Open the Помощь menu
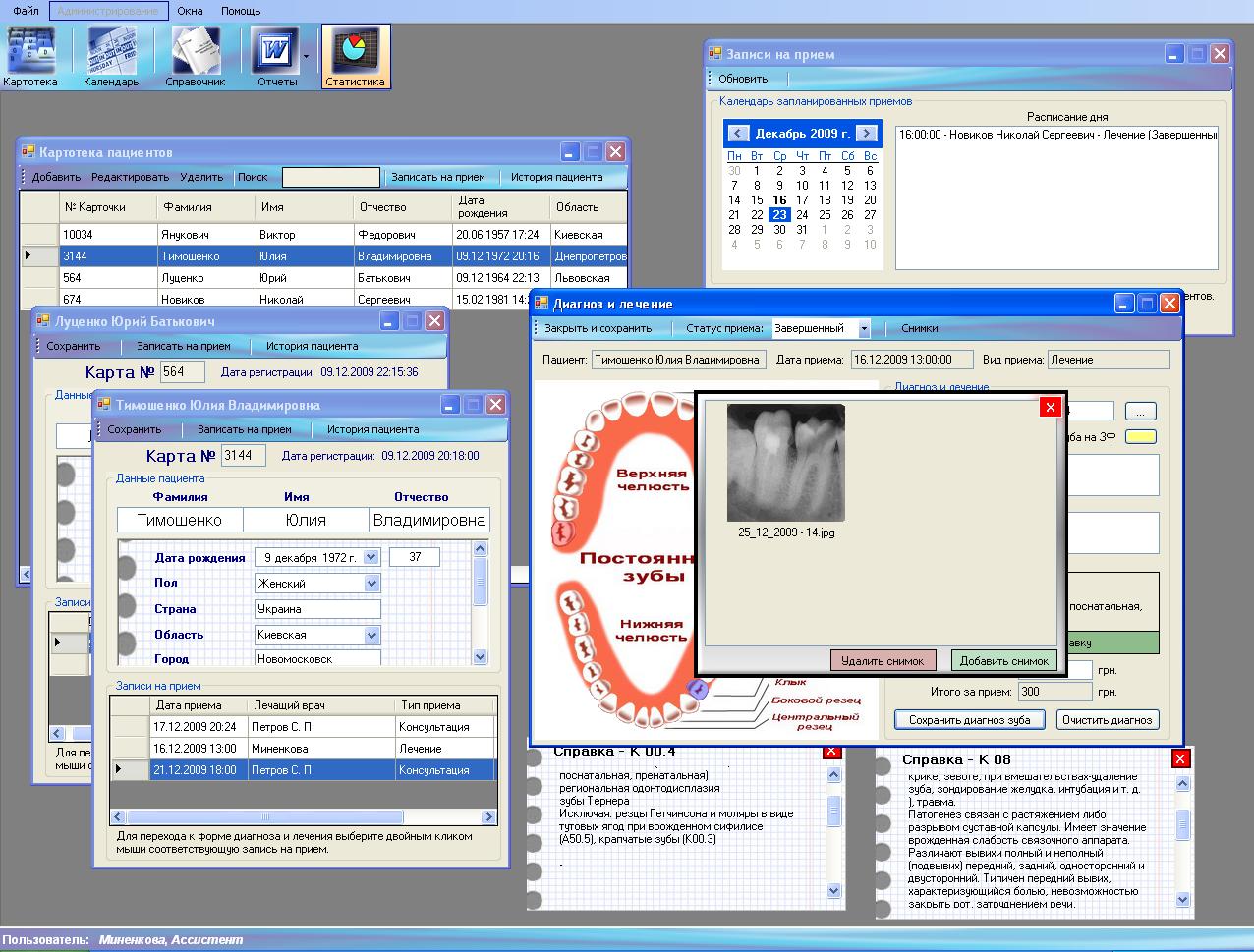 (241, 11)
